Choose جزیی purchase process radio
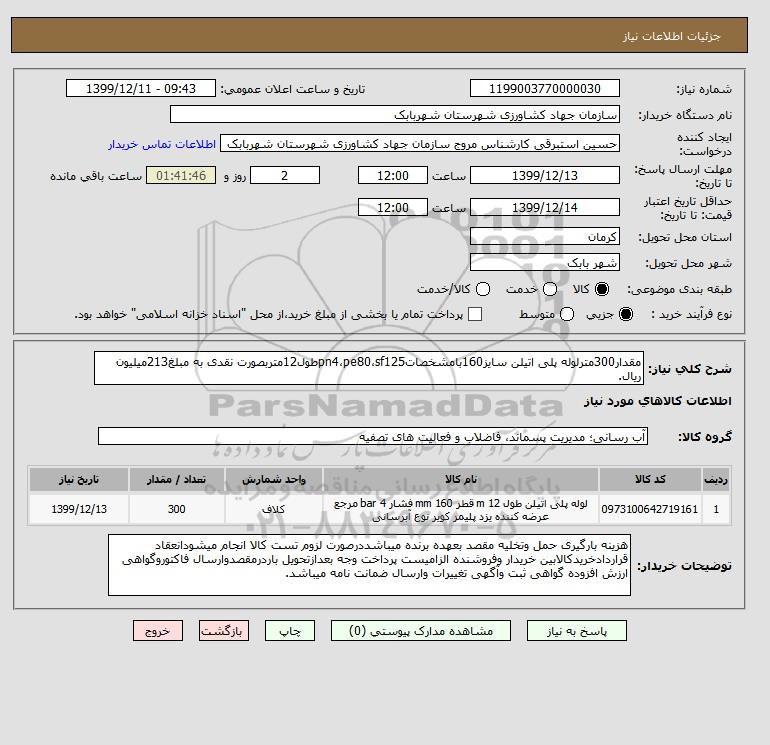This screenshot has width=770, height=745. point(626,314)
